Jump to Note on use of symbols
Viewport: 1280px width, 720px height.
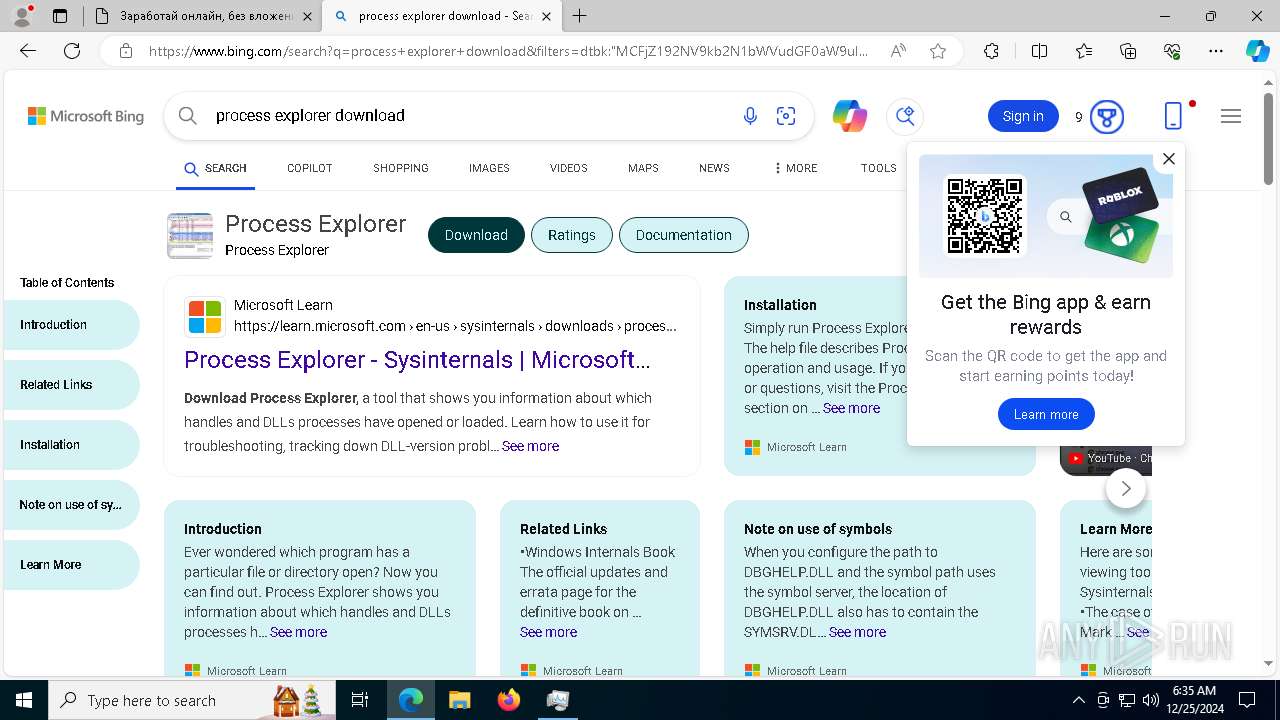[72, 505]
